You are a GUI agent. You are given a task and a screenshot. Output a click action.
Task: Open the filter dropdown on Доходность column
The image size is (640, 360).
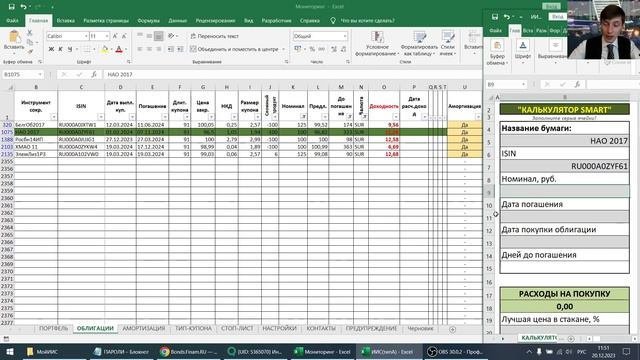tap(396, 117)
